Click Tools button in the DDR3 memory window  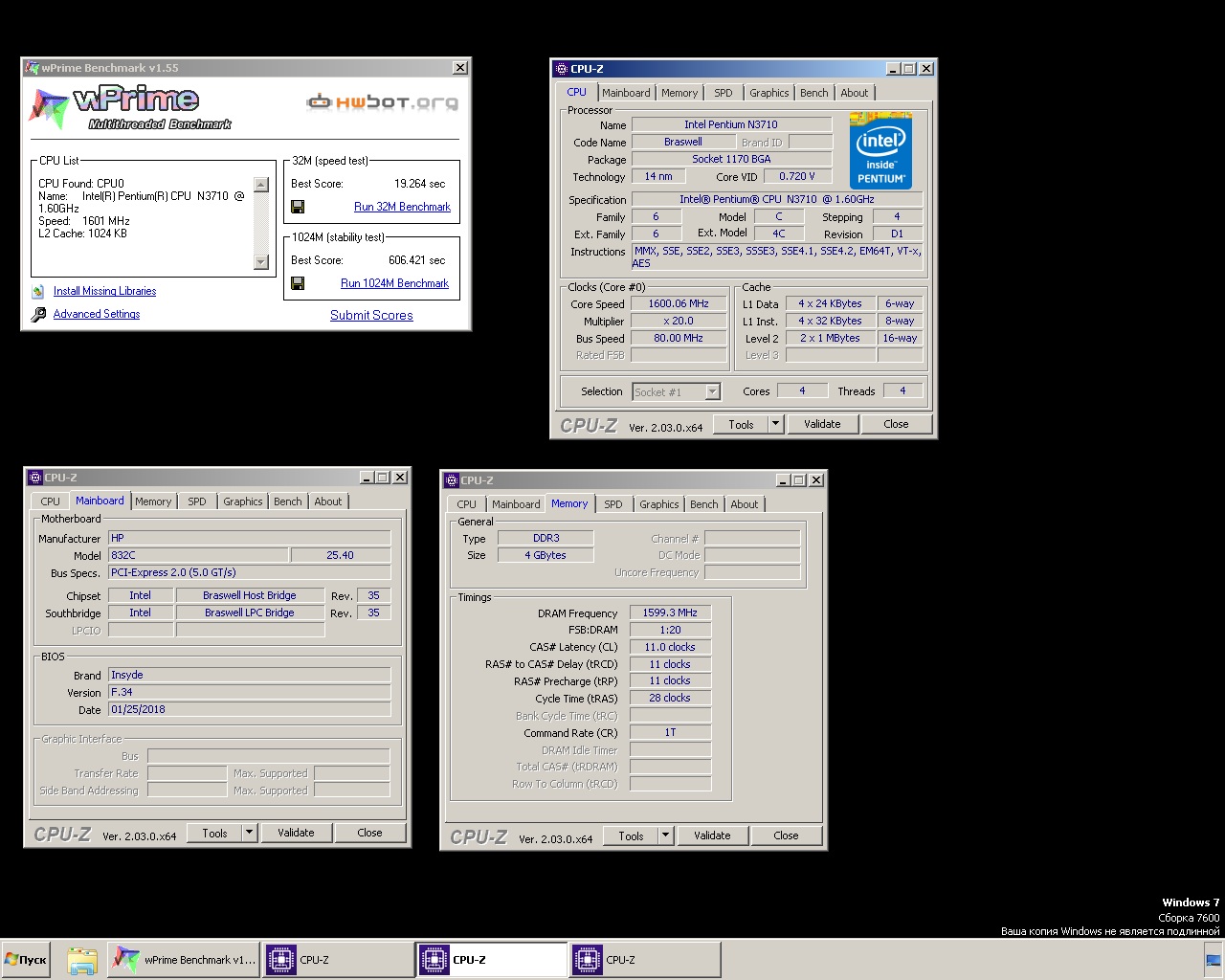tap(631, 835)
